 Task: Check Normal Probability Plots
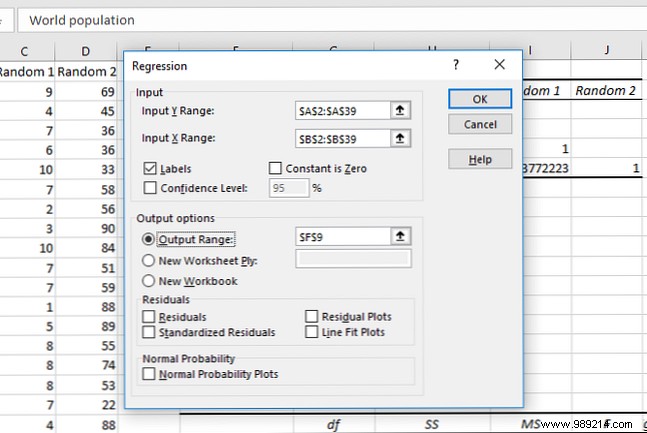pos(149,374)
